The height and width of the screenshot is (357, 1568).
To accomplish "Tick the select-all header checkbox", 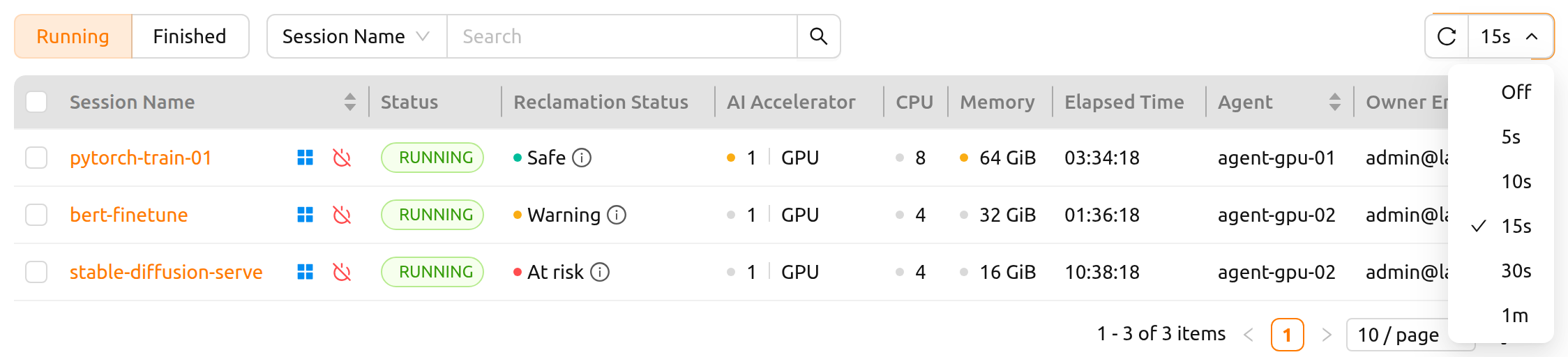I will (x=36, y=102).
